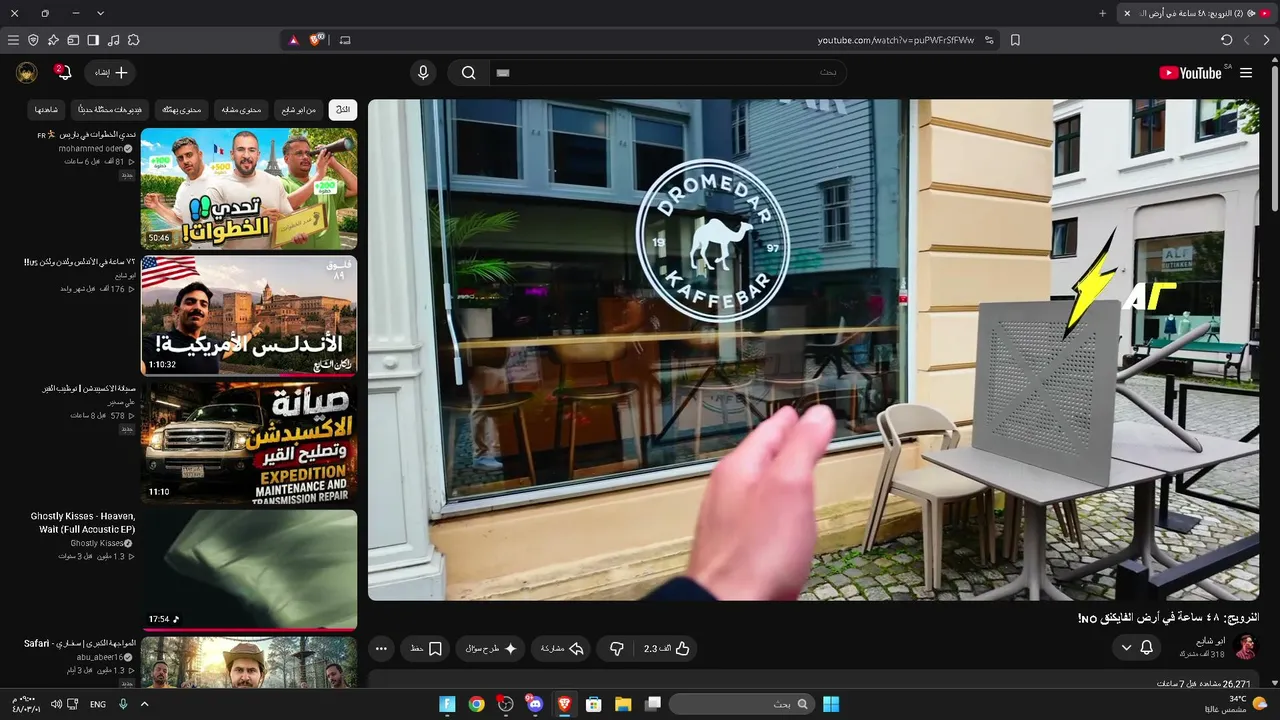Open the media control music note icon

(113, 40)
